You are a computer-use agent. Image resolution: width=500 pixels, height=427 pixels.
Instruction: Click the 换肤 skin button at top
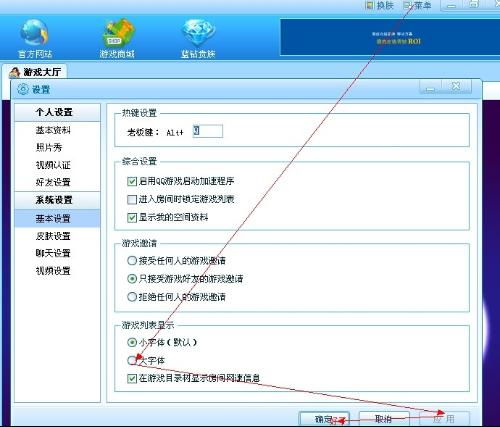coord(380,5)
